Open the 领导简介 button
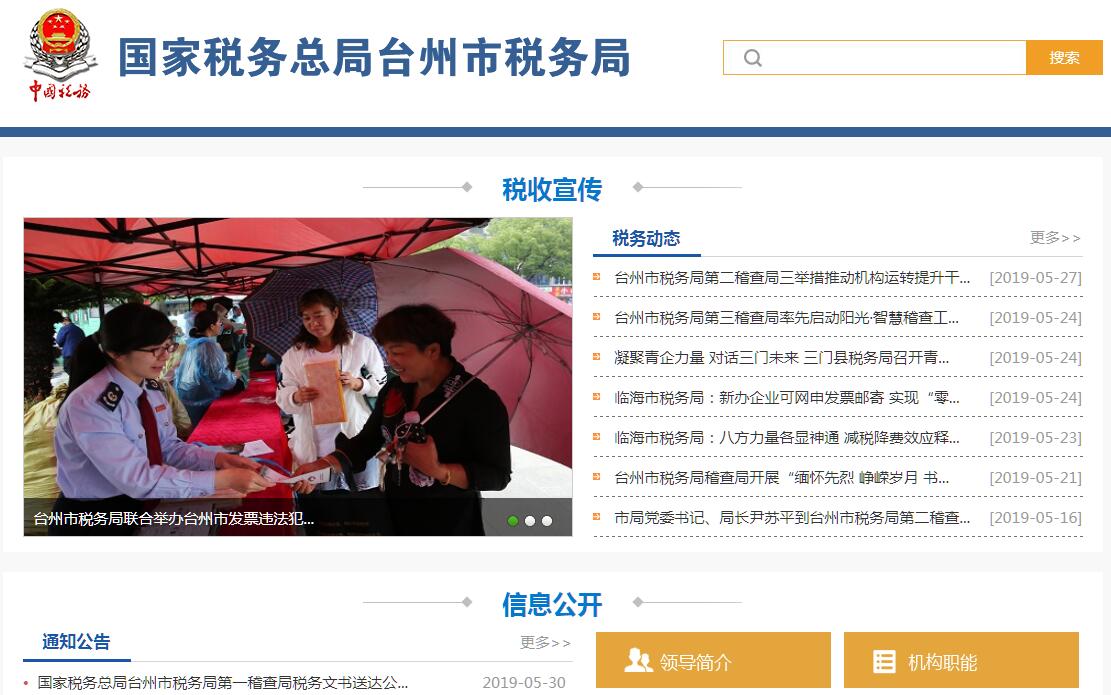Viewport: 1111px width, 695px height. tap(713, 660)
